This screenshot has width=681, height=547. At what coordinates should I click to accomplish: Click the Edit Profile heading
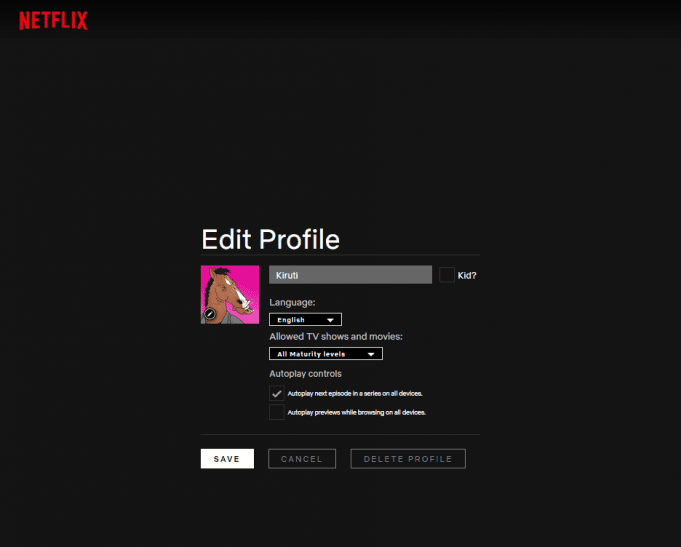[x=271, y=239]
